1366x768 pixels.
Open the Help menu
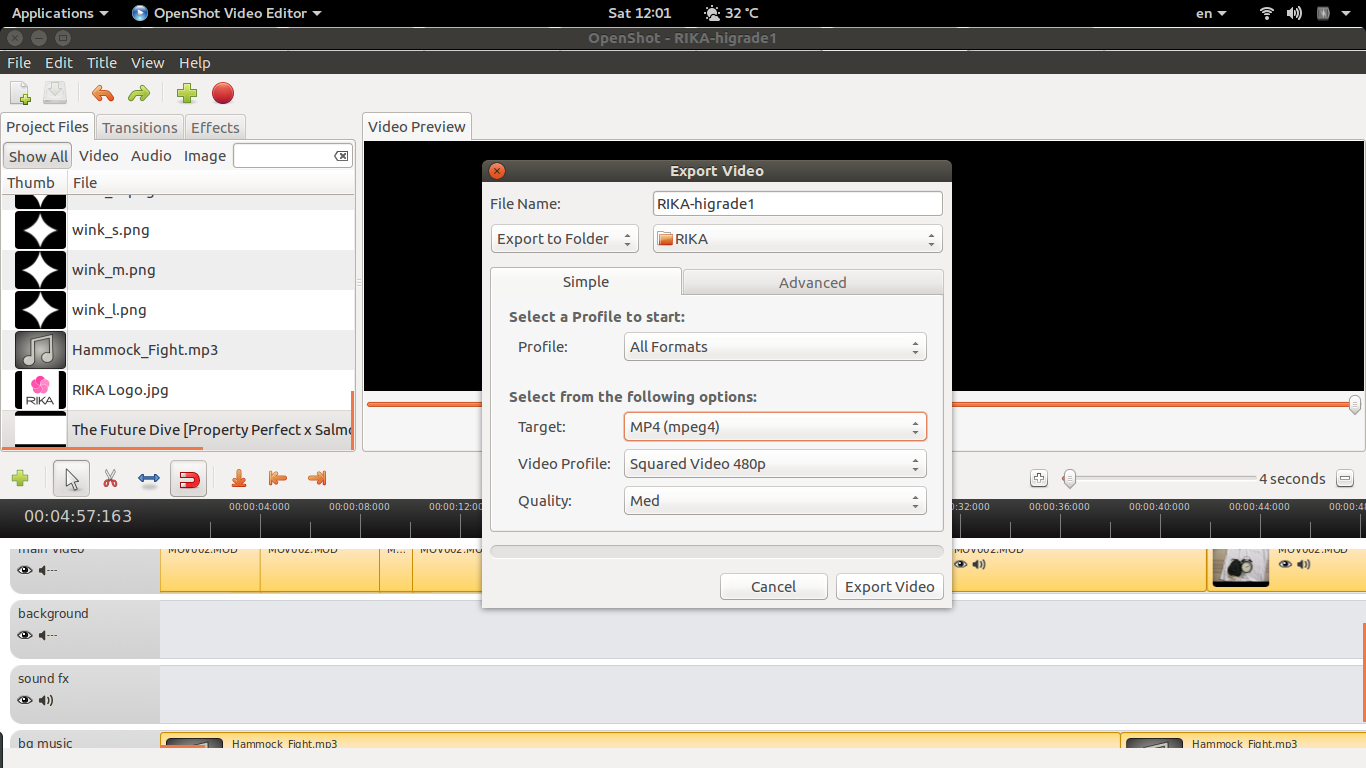pos(195,62)
